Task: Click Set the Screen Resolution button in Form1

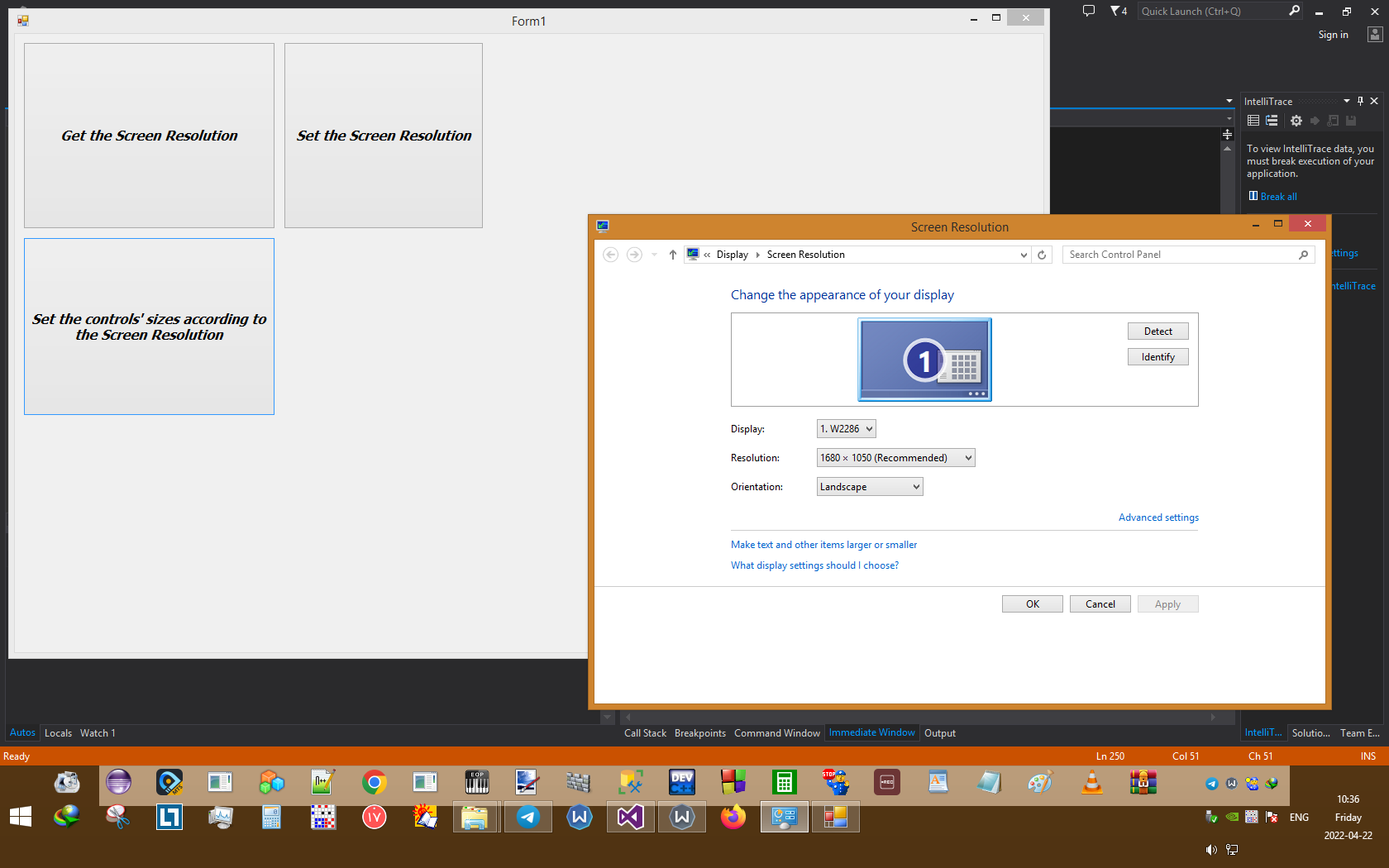Action: point(384,136)
